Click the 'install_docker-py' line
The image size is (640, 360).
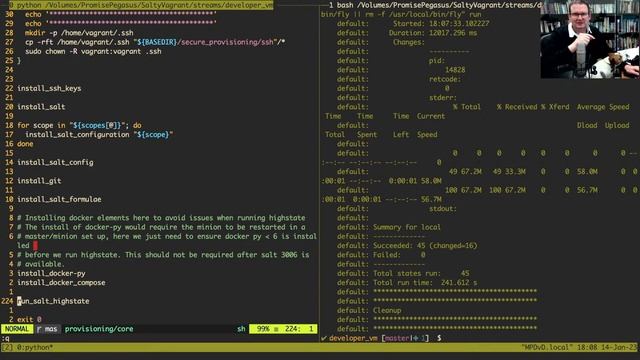51,273
